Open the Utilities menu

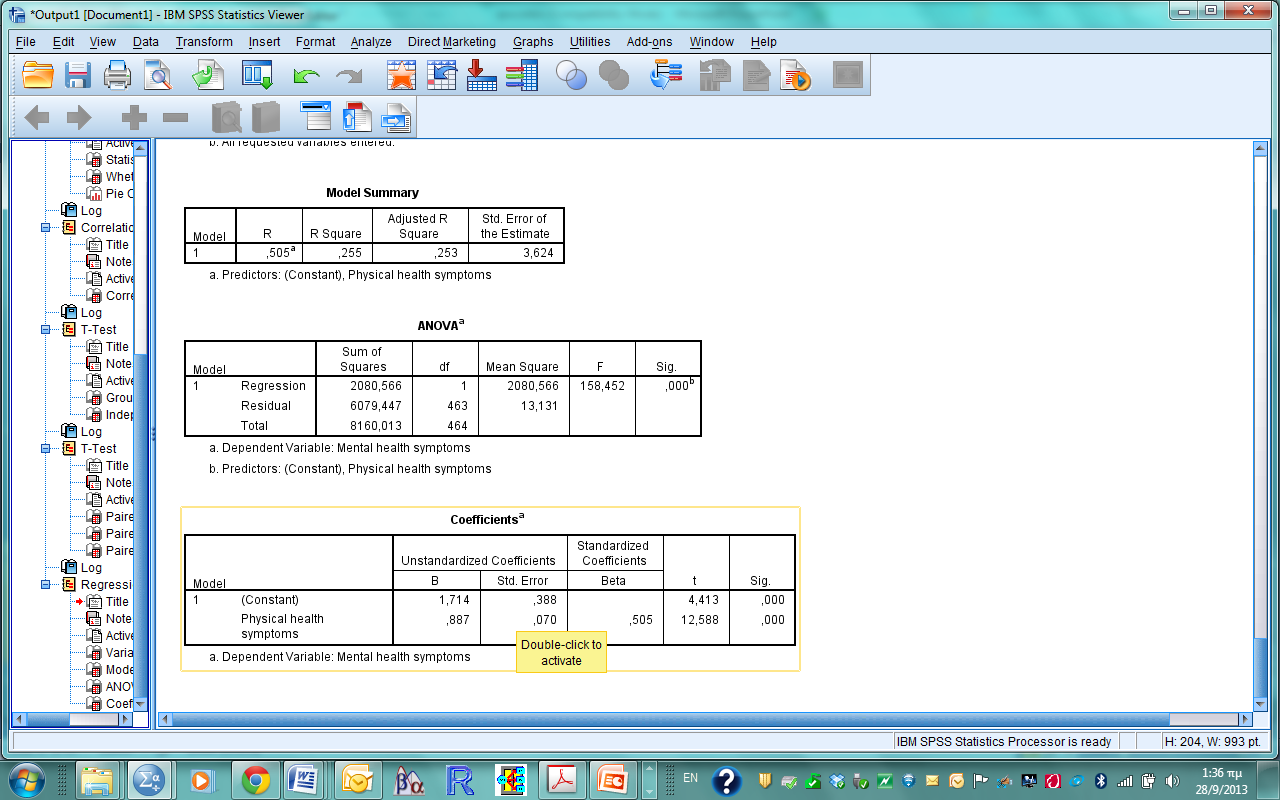590,42
